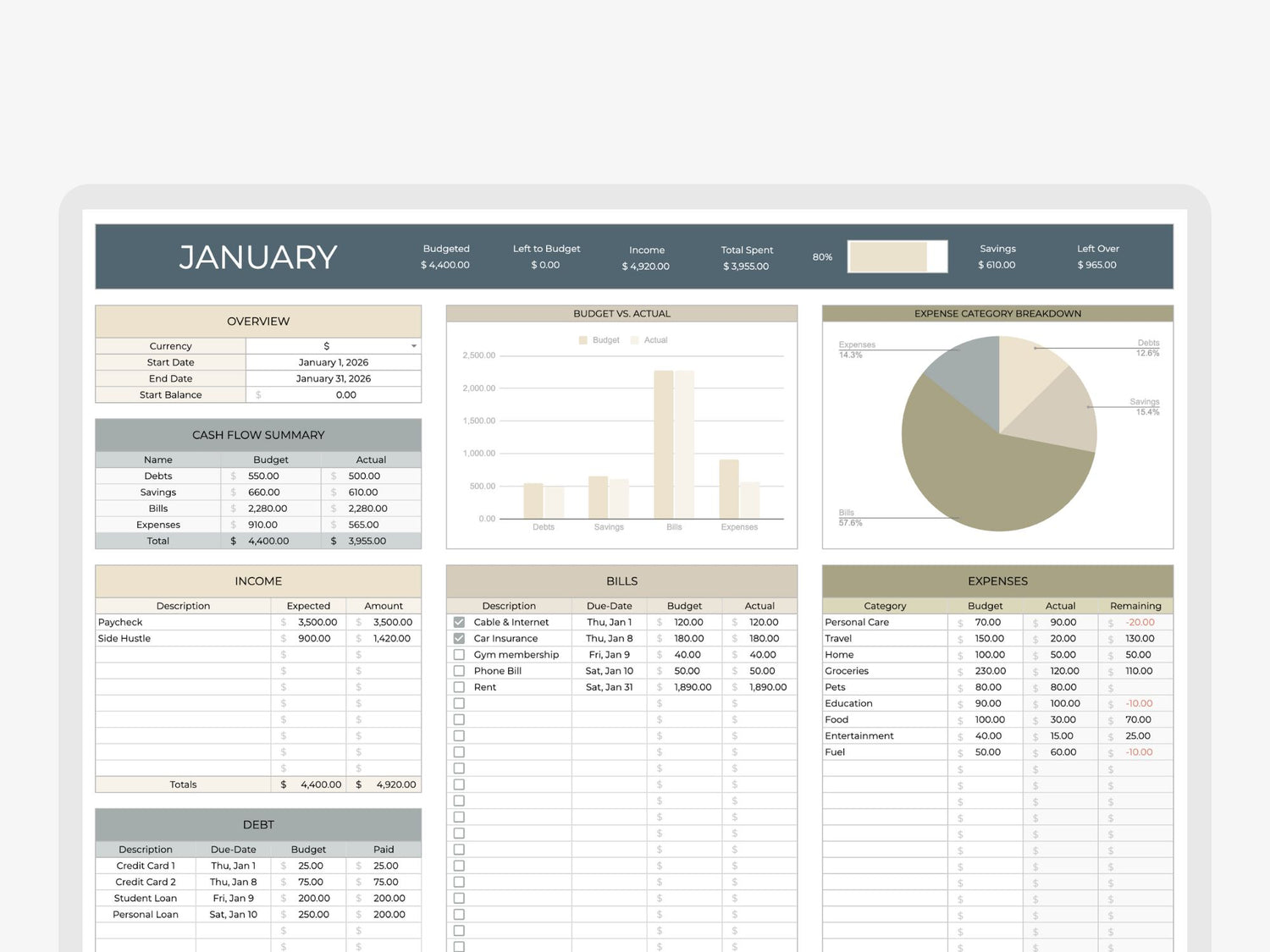Uncheck the Car Insurance bill checkbox

tap(459, 638)
